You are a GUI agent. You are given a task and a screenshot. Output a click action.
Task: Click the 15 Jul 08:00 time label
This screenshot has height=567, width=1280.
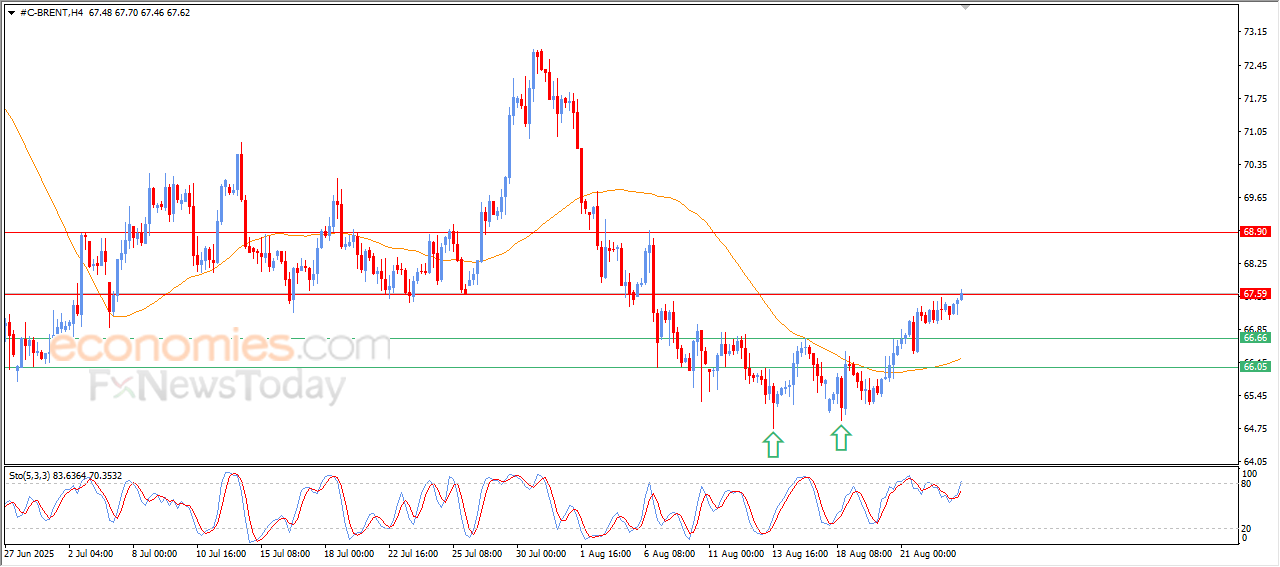coord(285,552)
